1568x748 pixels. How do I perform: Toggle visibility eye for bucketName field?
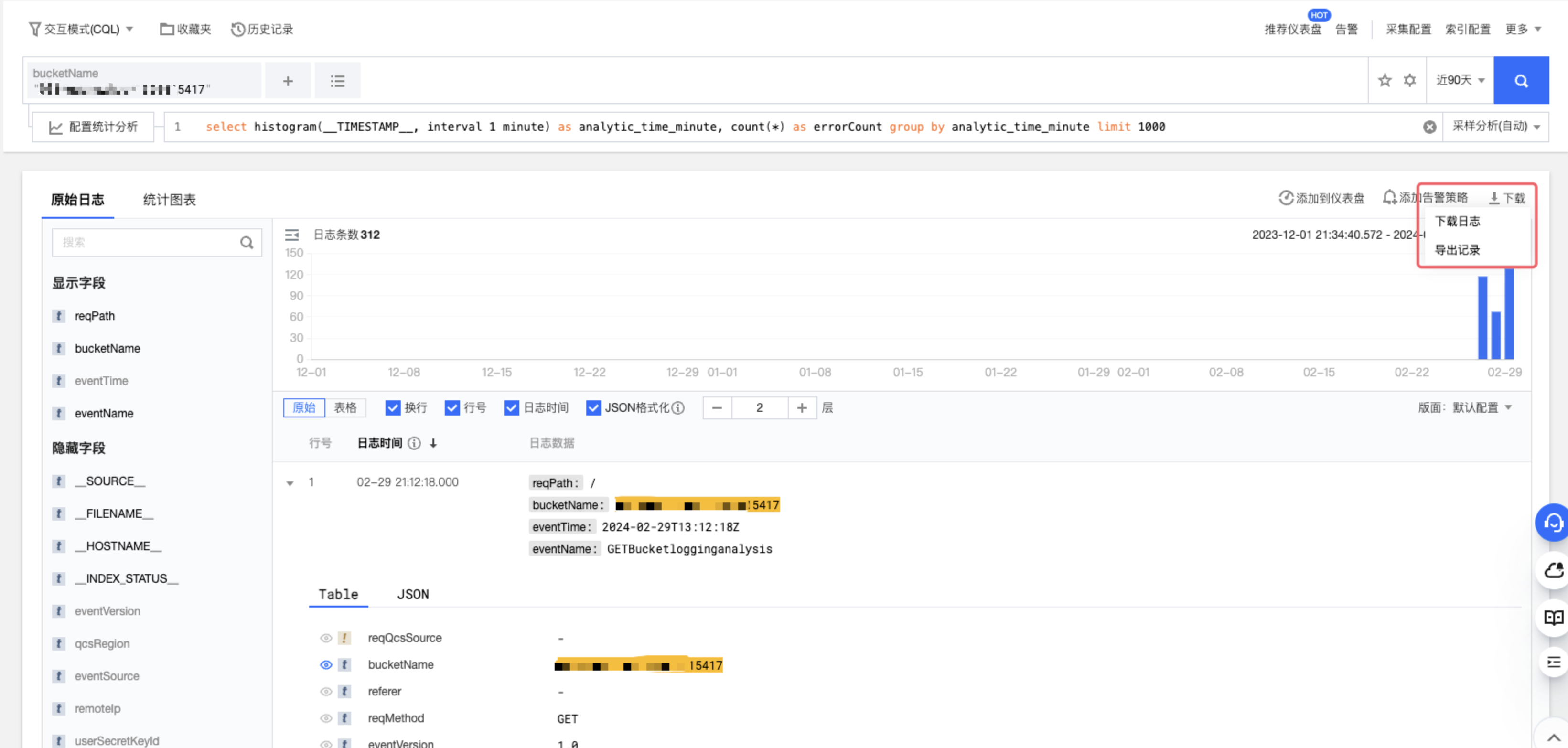click(326, 664)
